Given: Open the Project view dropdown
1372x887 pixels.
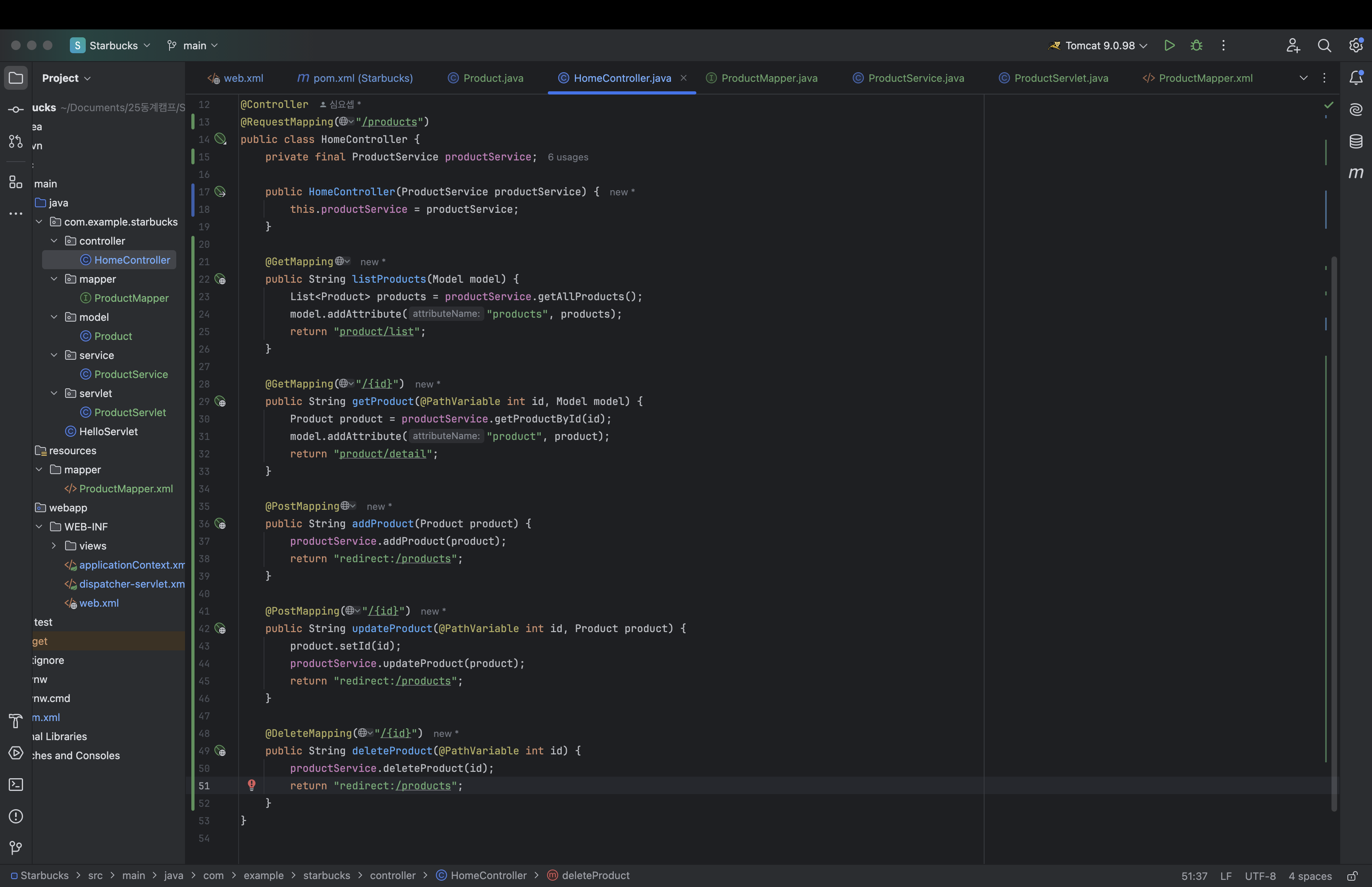Looking at the screenshot, I should (x=66, y=78).
